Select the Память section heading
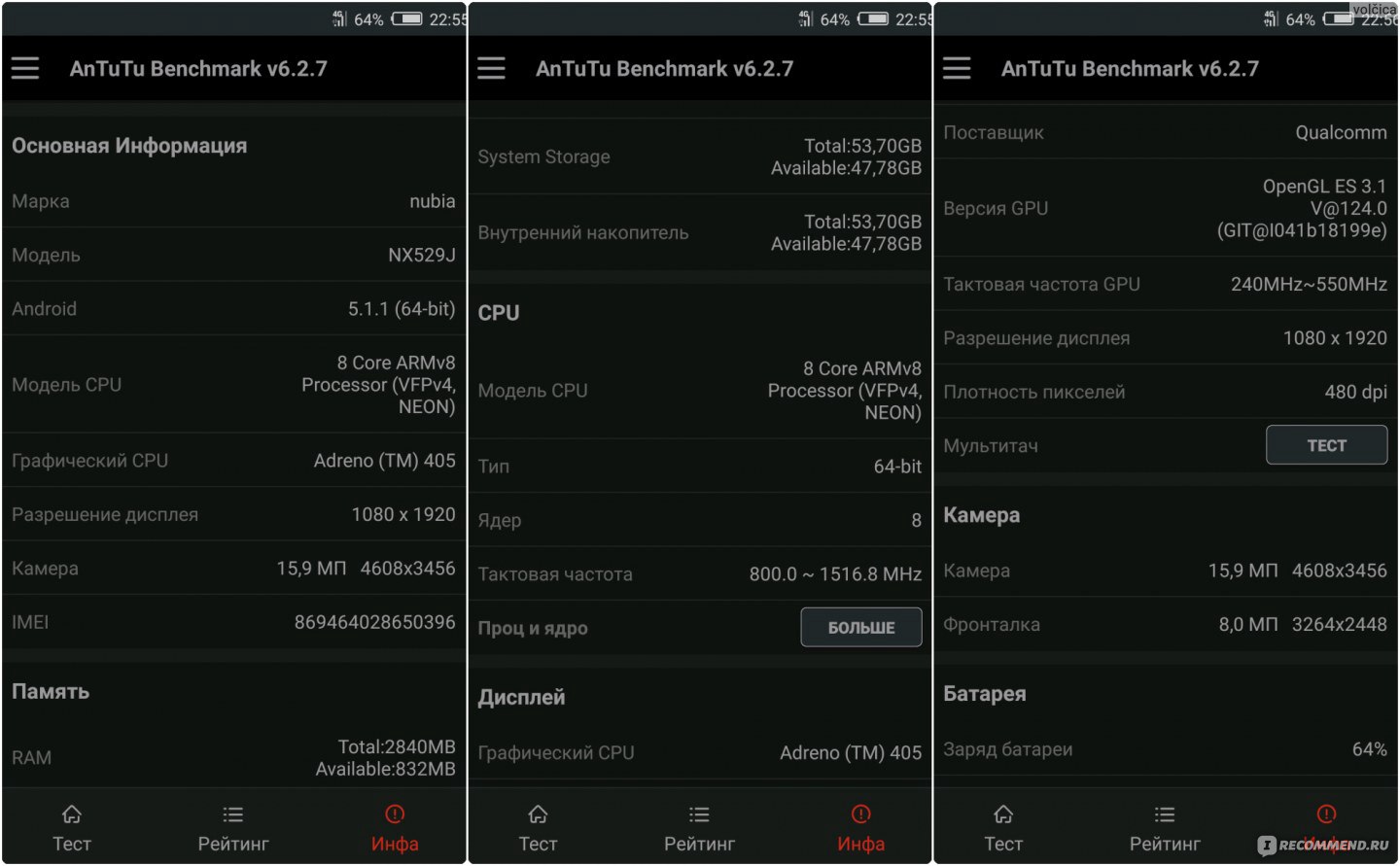This screenshot has width=1400, height=866. pos(51,692)
